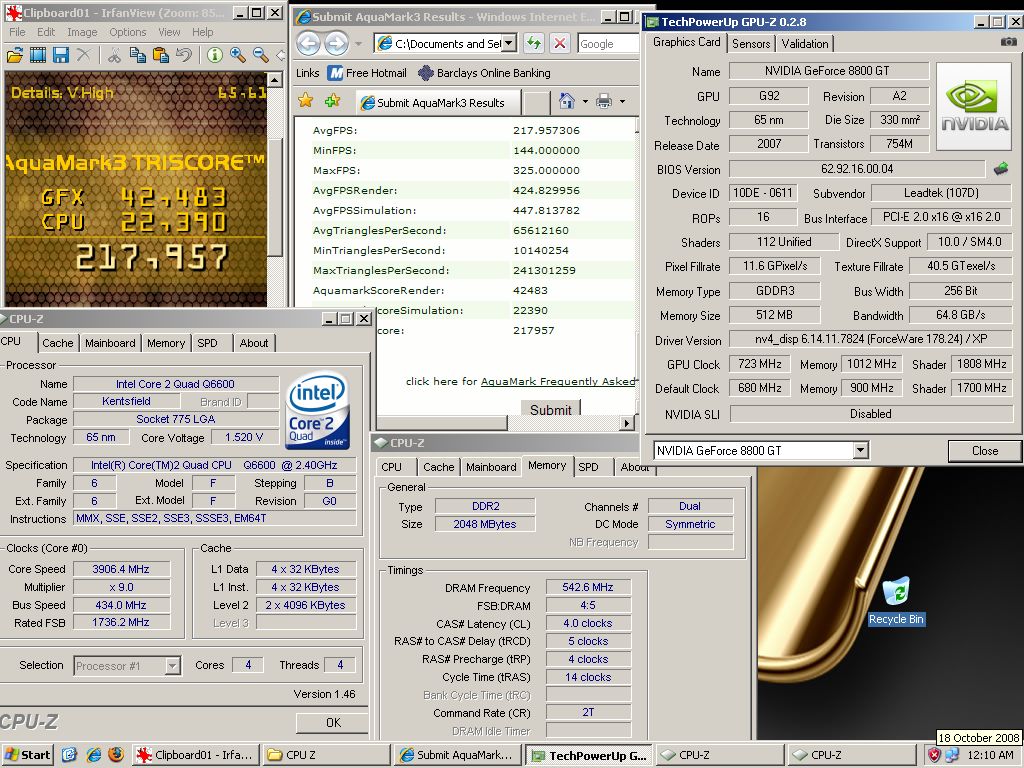The width and height of the screenshot is (1024, 768).
Task: Open Favorites Center star icon
Action: [305, 101]
